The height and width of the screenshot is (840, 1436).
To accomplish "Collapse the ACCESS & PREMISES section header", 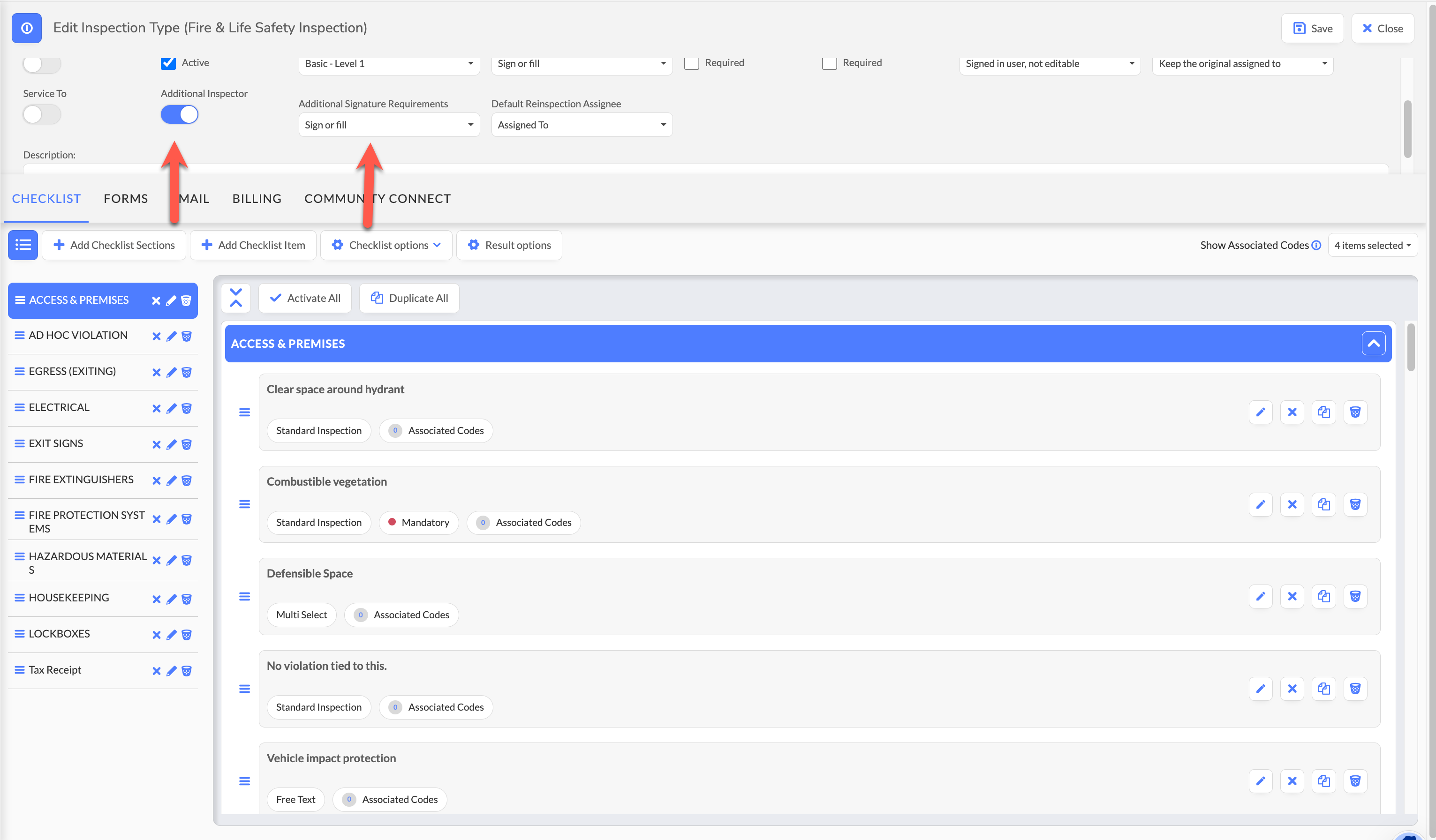I will click(x=1373, y=344).
